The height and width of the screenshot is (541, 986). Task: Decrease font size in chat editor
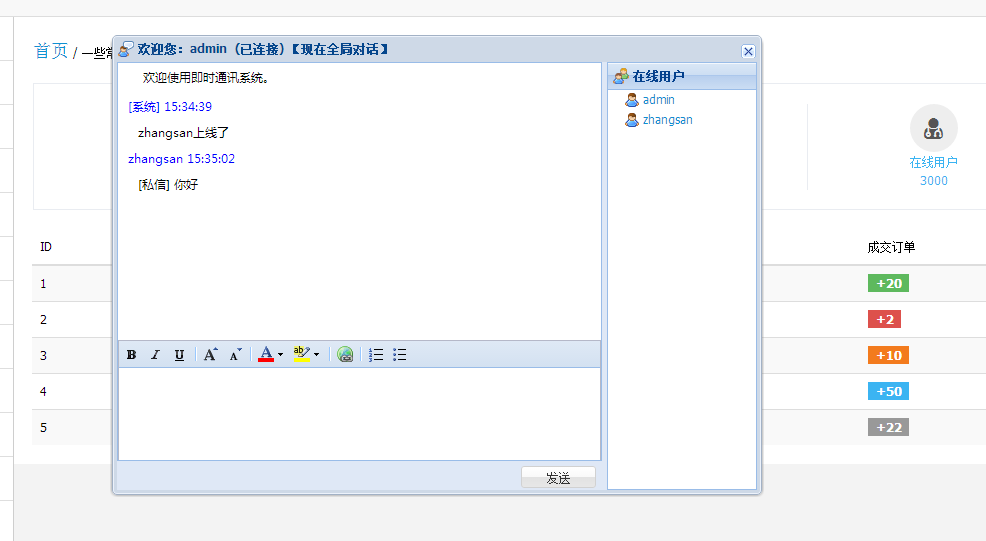tap(235, 355)
